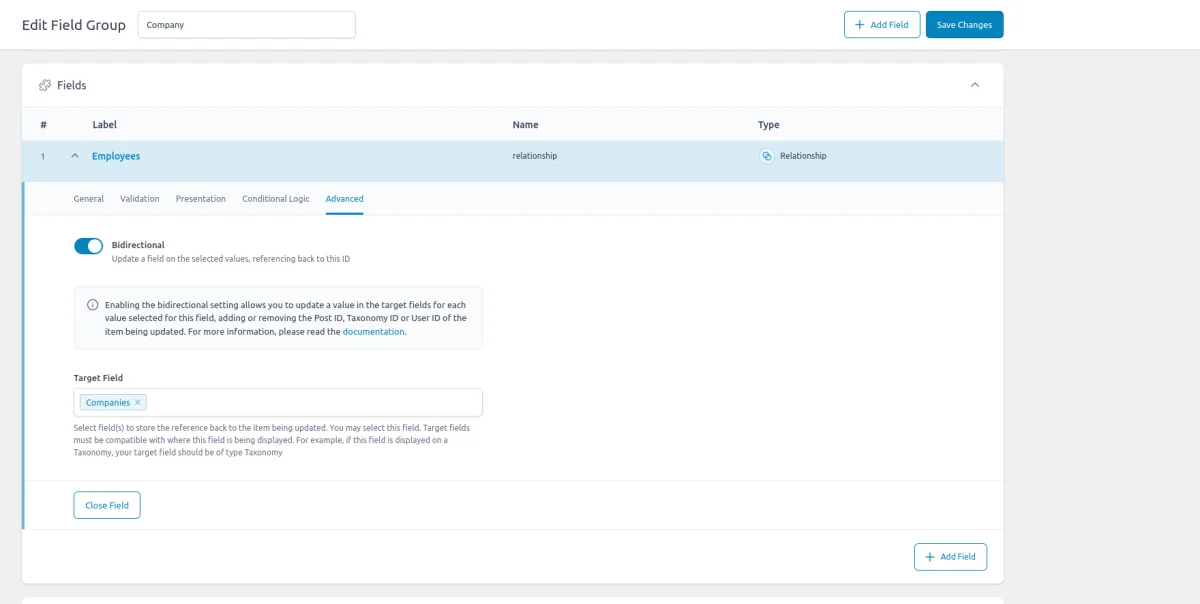Open the Target Field select box
The height and width of the screenshot is (604, 1200).
[278, 402]
